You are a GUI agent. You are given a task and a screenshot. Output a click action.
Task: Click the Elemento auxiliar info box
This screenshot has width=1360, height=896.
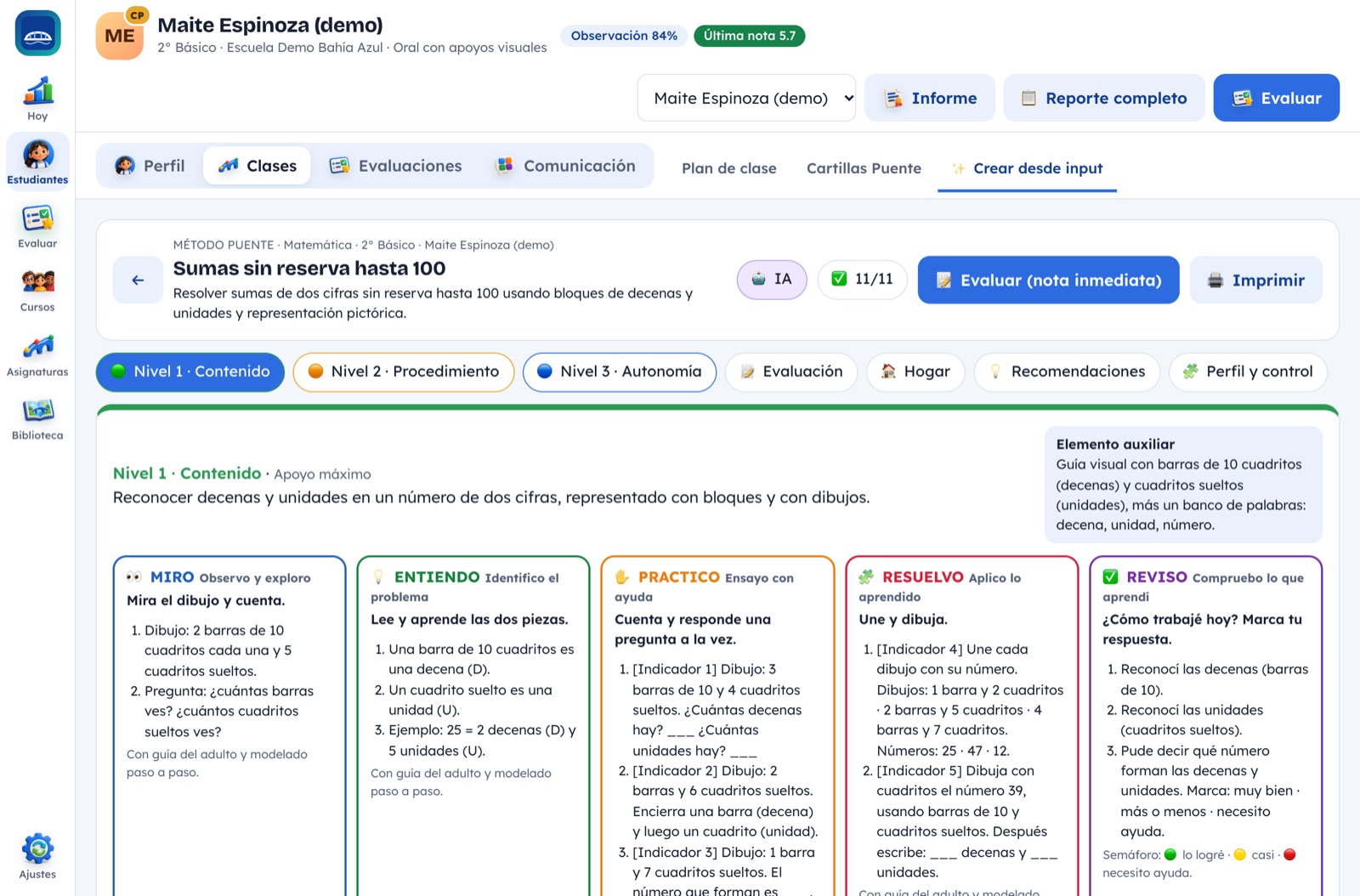click(1183, 485)
